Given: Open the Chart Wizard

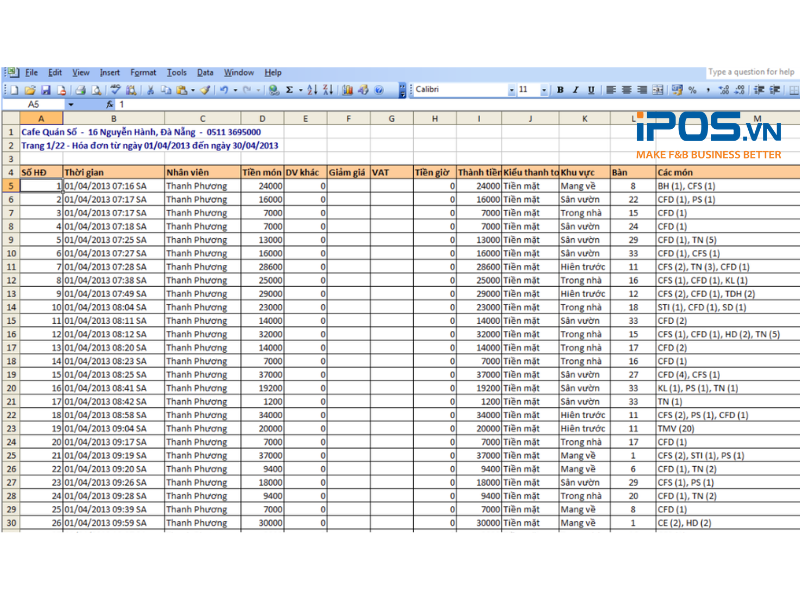Looking at the screenshot, I should (345, 90).
